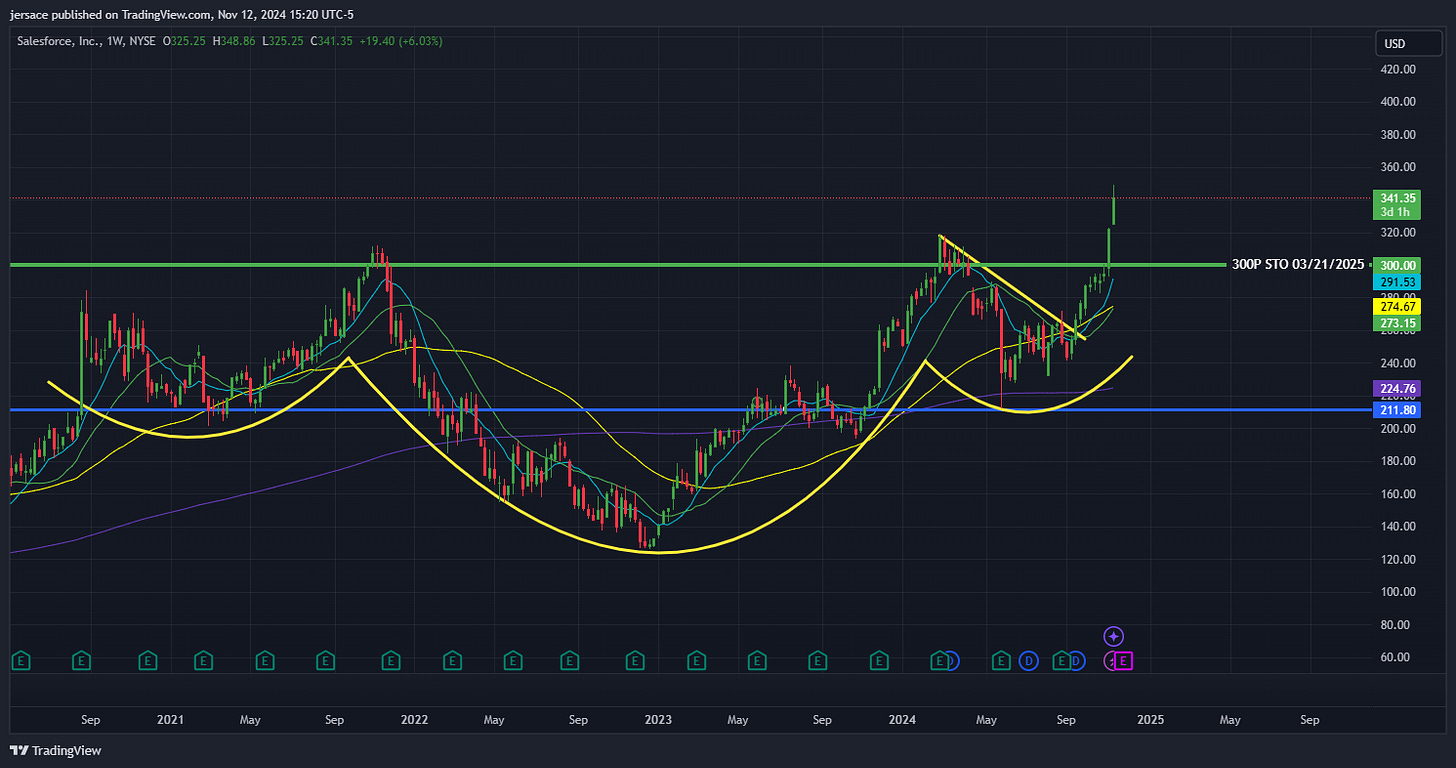The height and width of the screenshot is (768, 1456).
Task: Select the blue 211.80 price tag
Action: point(1395,410)
